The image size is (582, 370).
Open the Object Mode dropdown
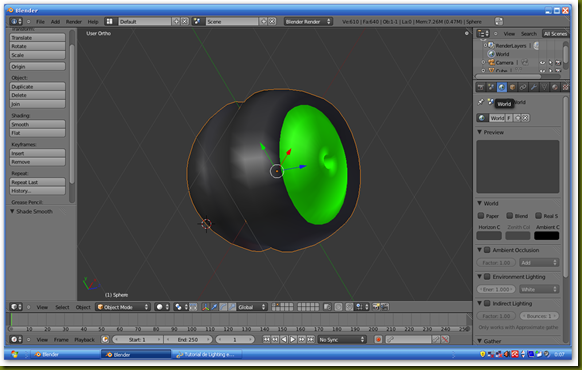(x=123, y=307)
